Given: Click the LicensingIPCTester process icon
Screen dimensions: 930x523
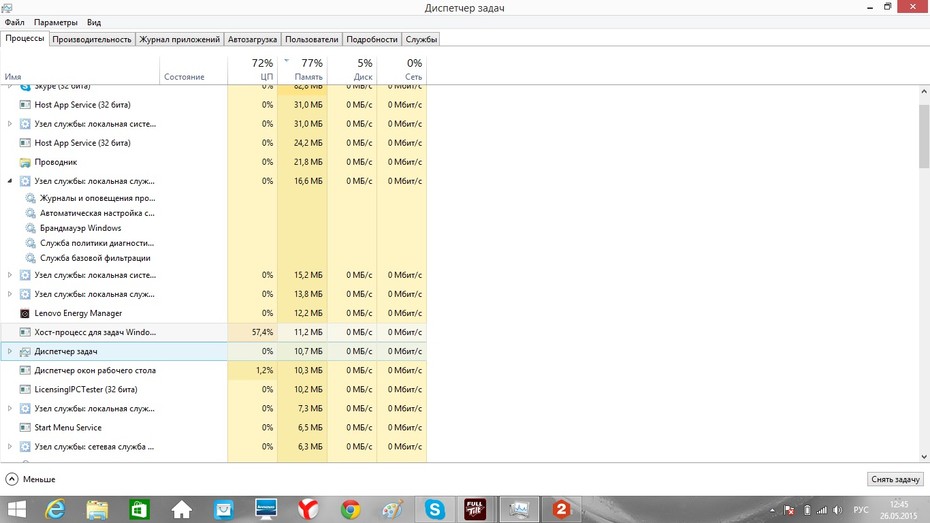Looking at the screenshot, I should tap(25, 390).
